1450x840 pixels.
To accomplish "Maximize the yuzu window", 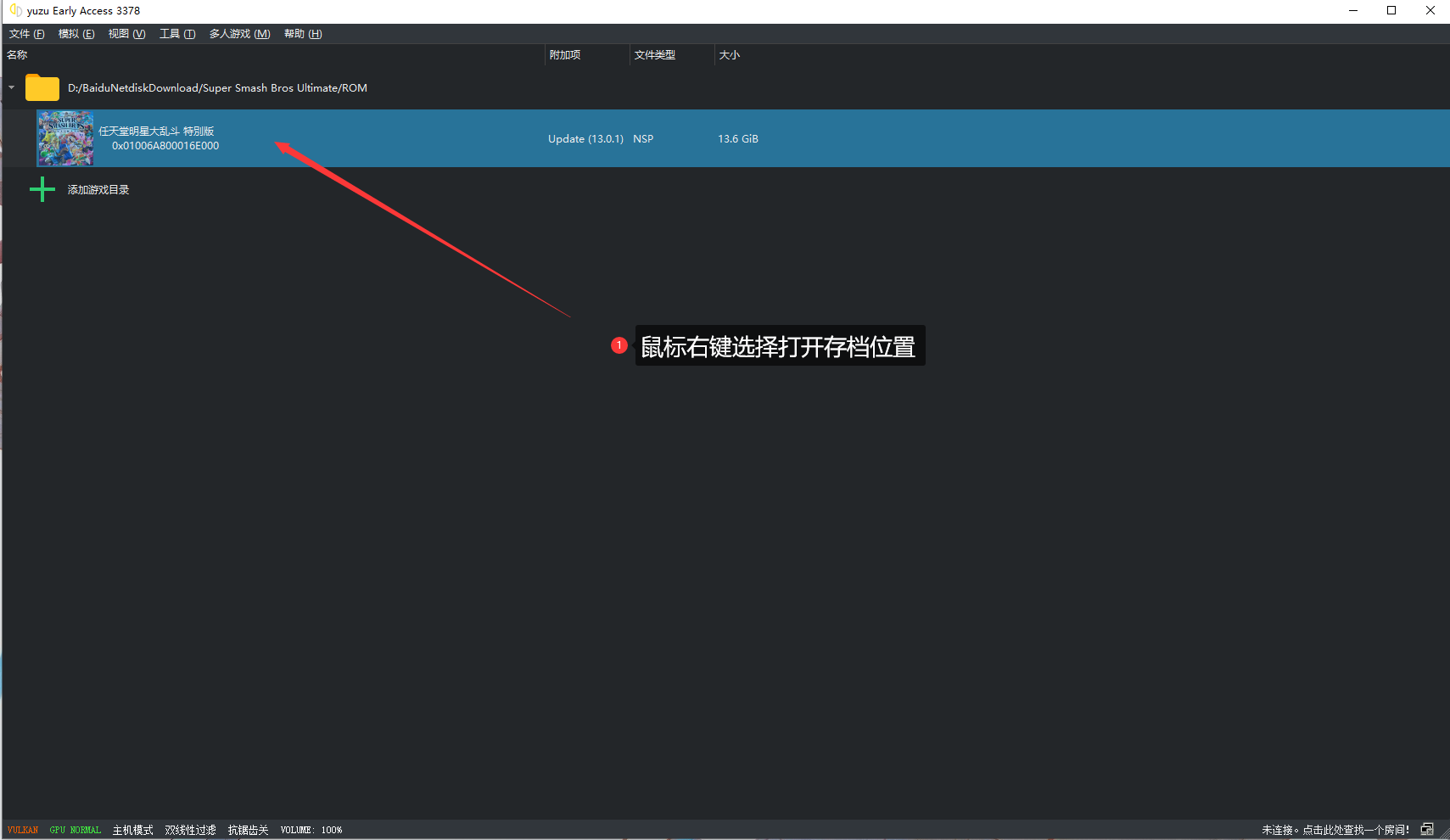I will tap(1391, 11).
